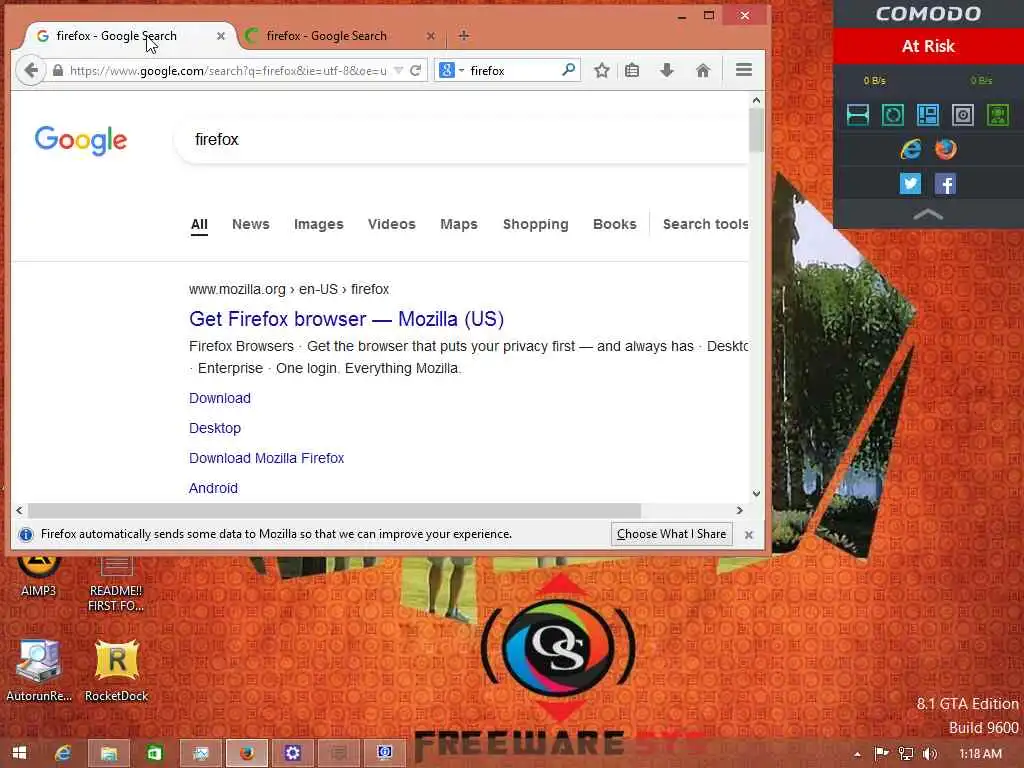Launch Internet Explorer from Comodo widget
The width and height of the screenshot is (1024, 768).
(910, 150)
